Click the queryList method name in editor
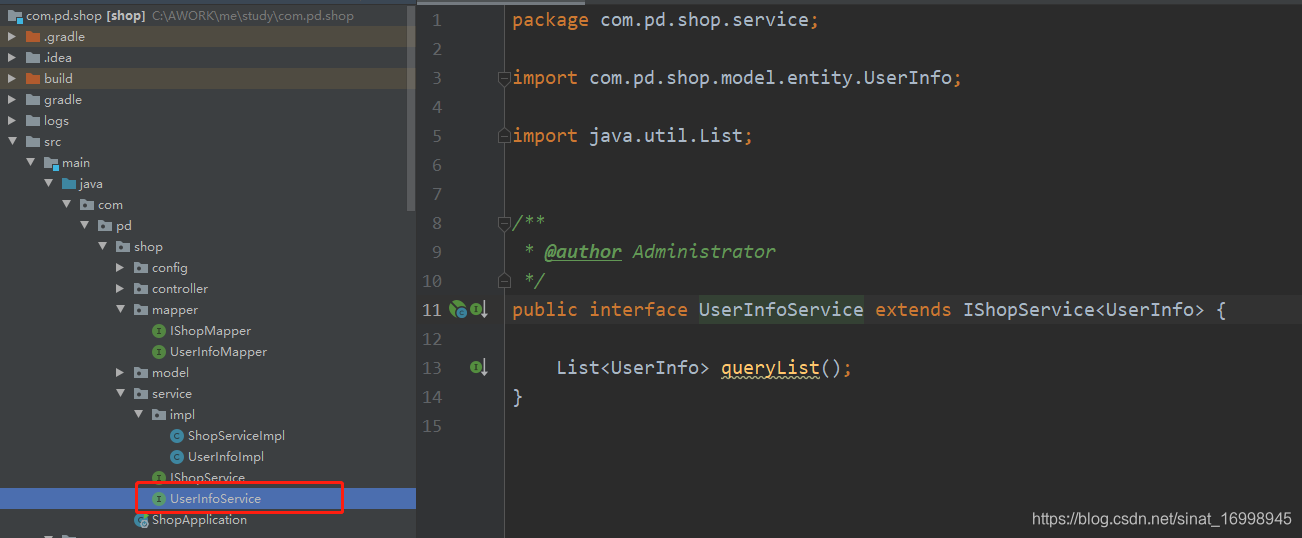 pyautogui.click(x=770, y=368)
